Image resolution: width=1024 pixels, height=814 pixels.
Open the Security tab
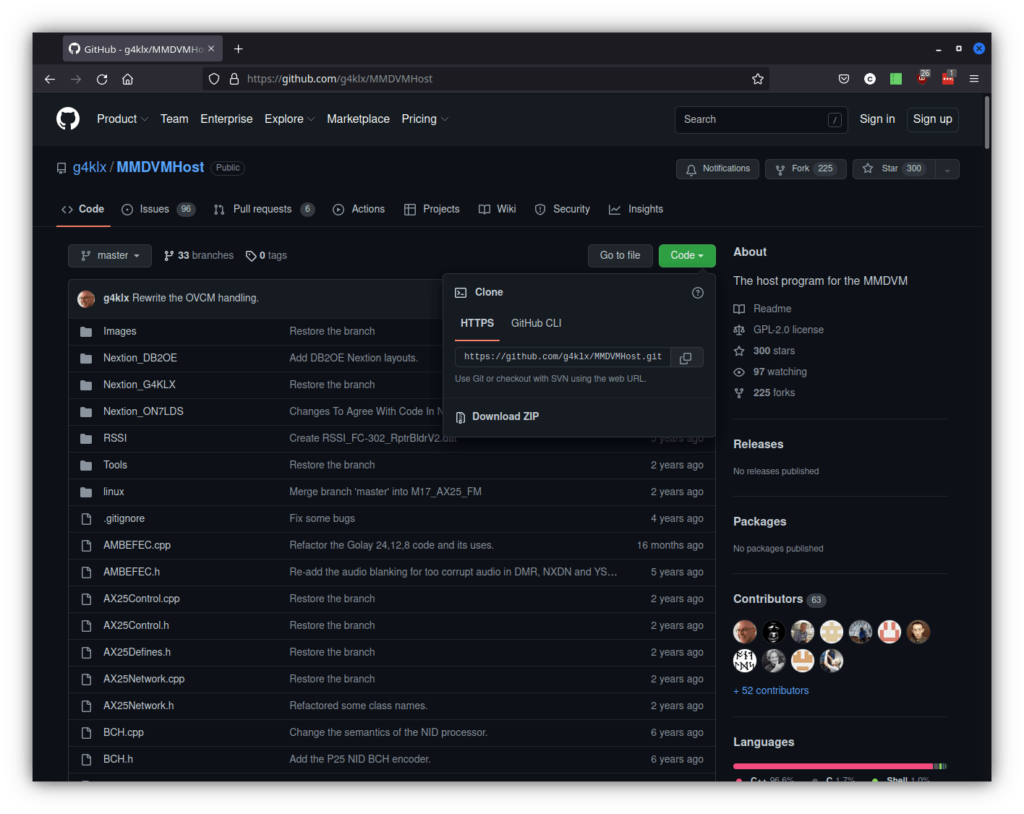tap(562, 209)
